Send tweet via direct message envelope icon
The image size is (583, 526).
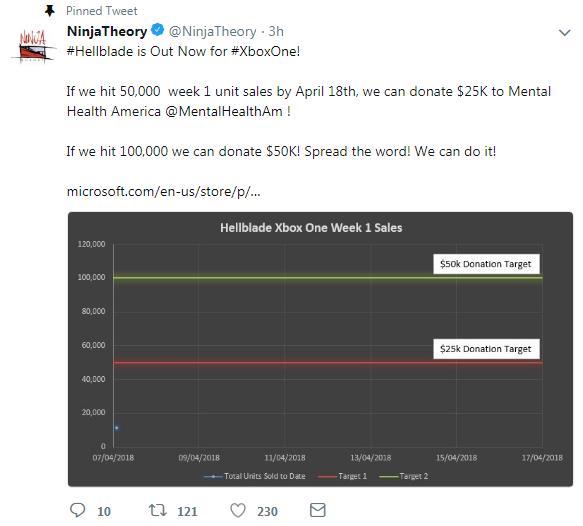318,510
